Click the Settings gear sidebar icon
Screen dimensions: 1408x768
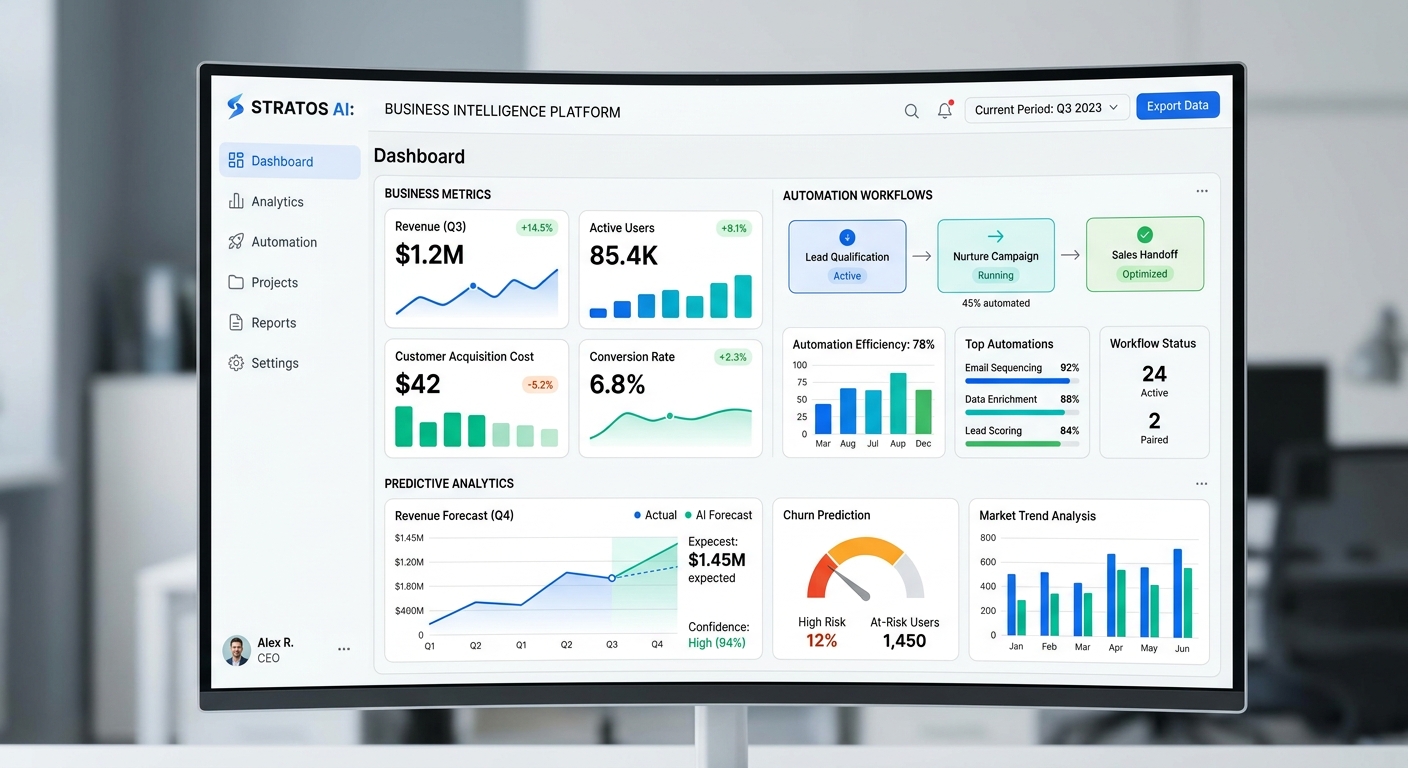[236, 363]
